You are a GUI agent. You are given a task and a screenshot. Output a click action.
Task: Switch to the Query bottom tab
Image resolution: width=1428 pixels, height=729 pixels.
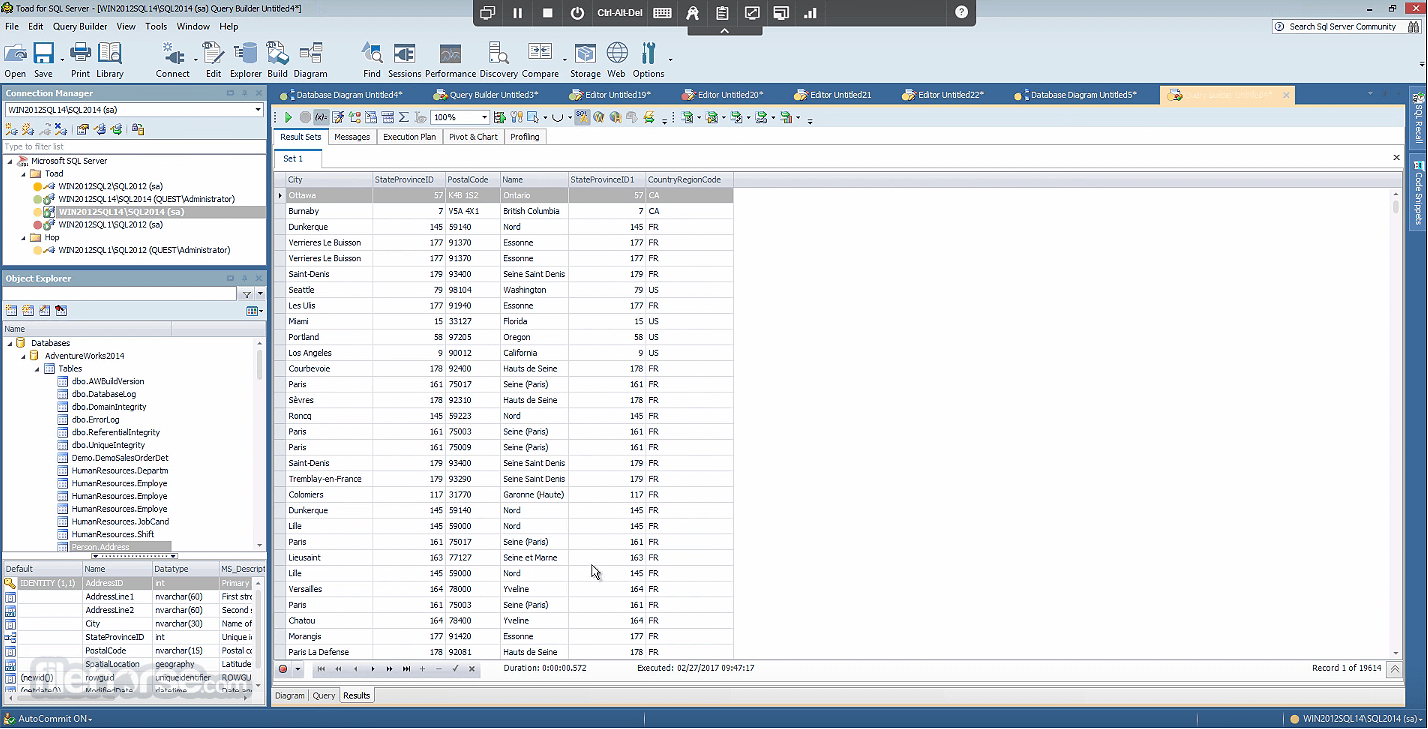324,696
